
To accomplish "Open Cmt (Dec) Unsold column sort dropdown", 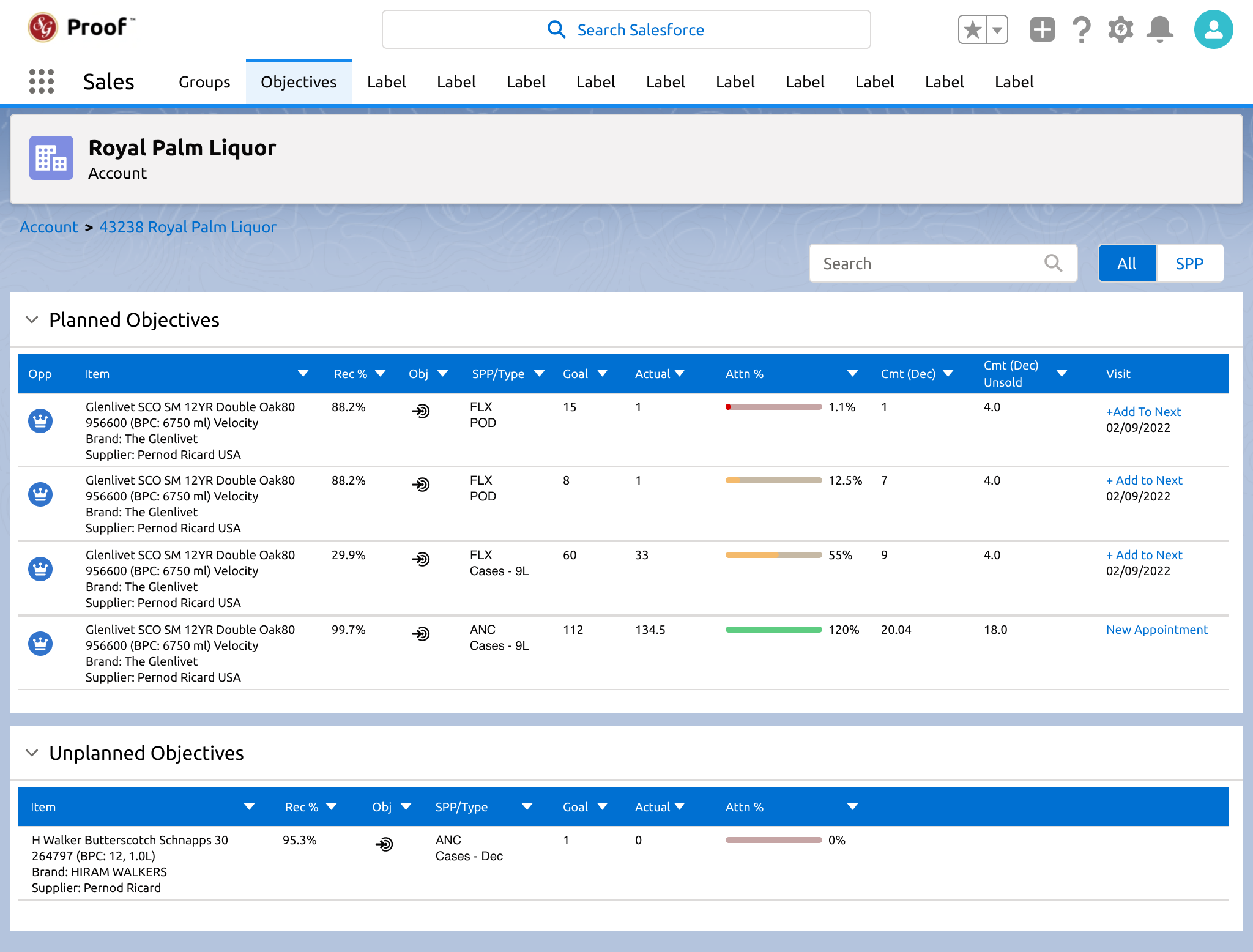I will [x=1062, y=374].
